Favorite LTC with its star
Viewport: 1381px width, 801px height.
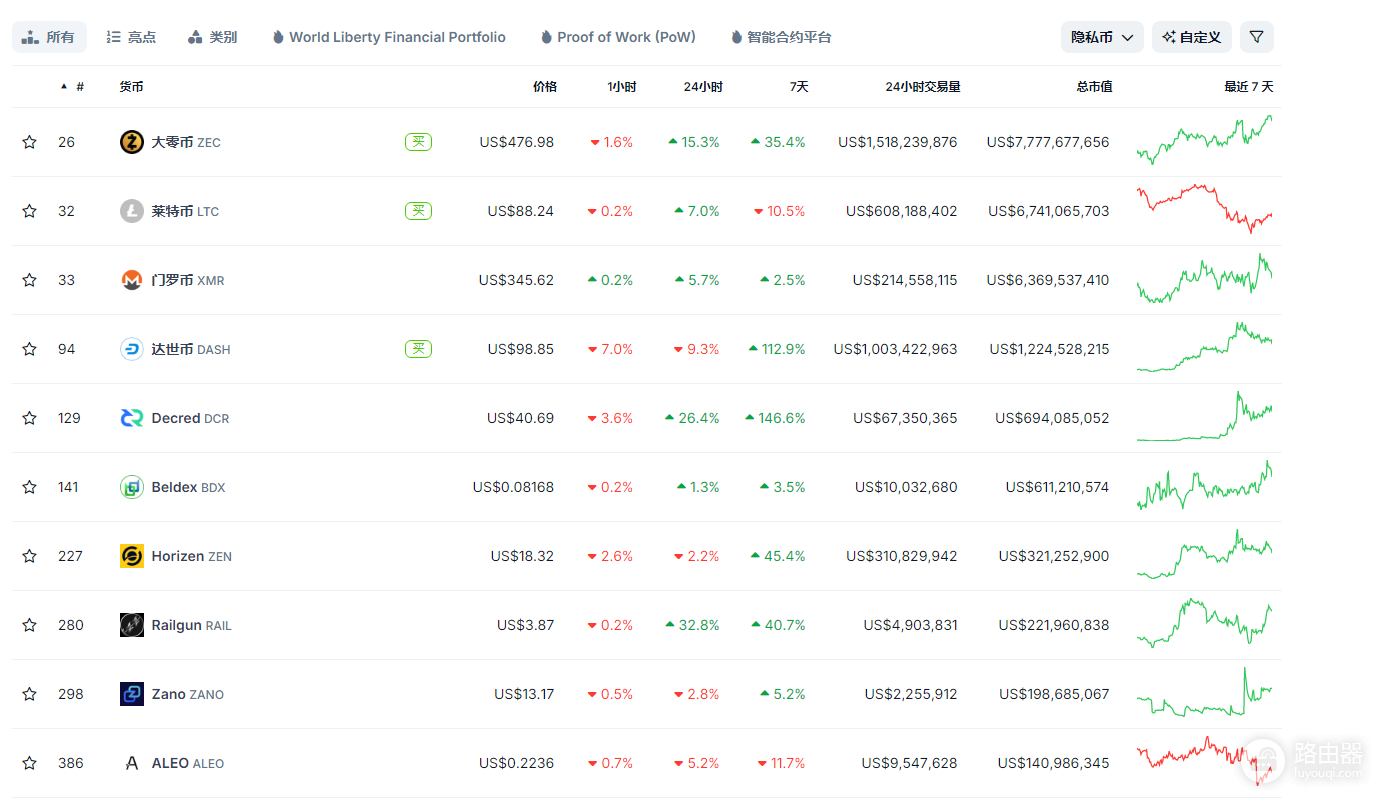pyautogui.click(x=29, y=211)
